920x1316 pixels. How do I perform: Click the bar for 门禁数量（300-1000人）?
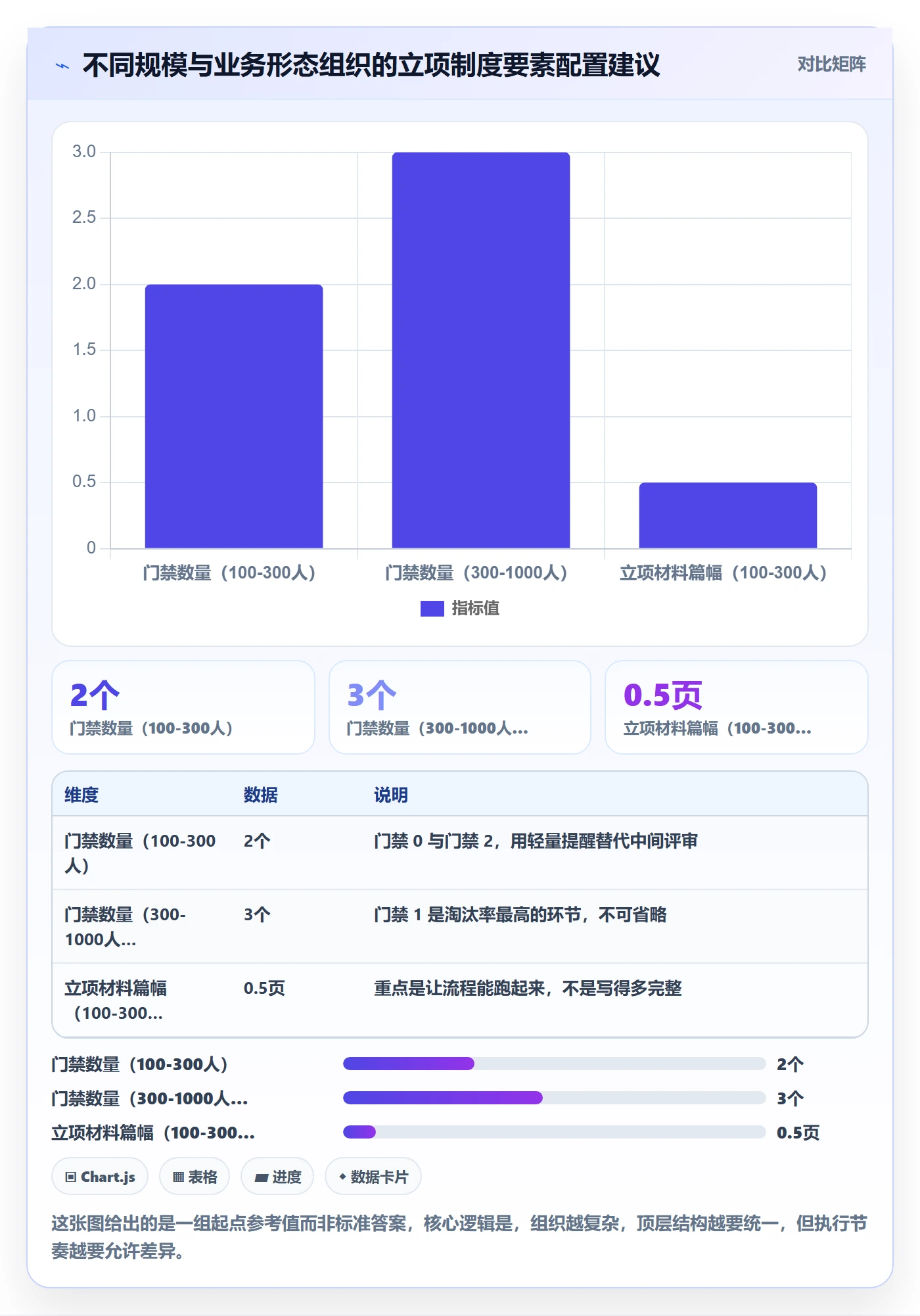[x=481, y=350]
